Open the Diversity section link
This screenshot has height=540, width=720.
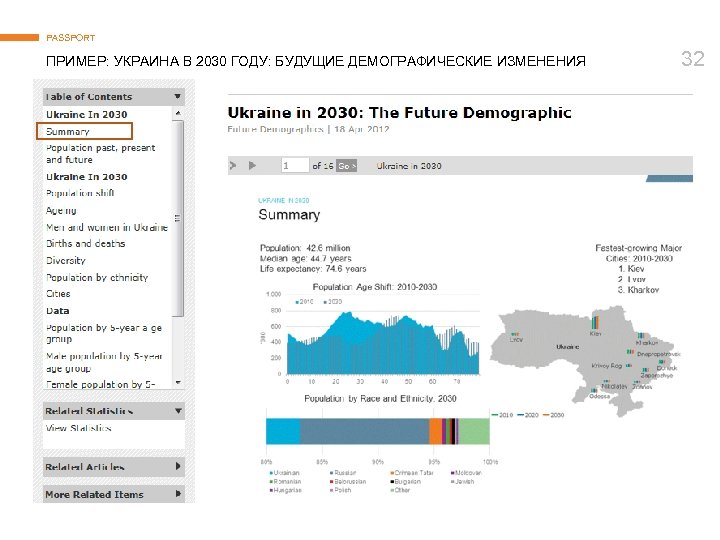coord(66,260)
